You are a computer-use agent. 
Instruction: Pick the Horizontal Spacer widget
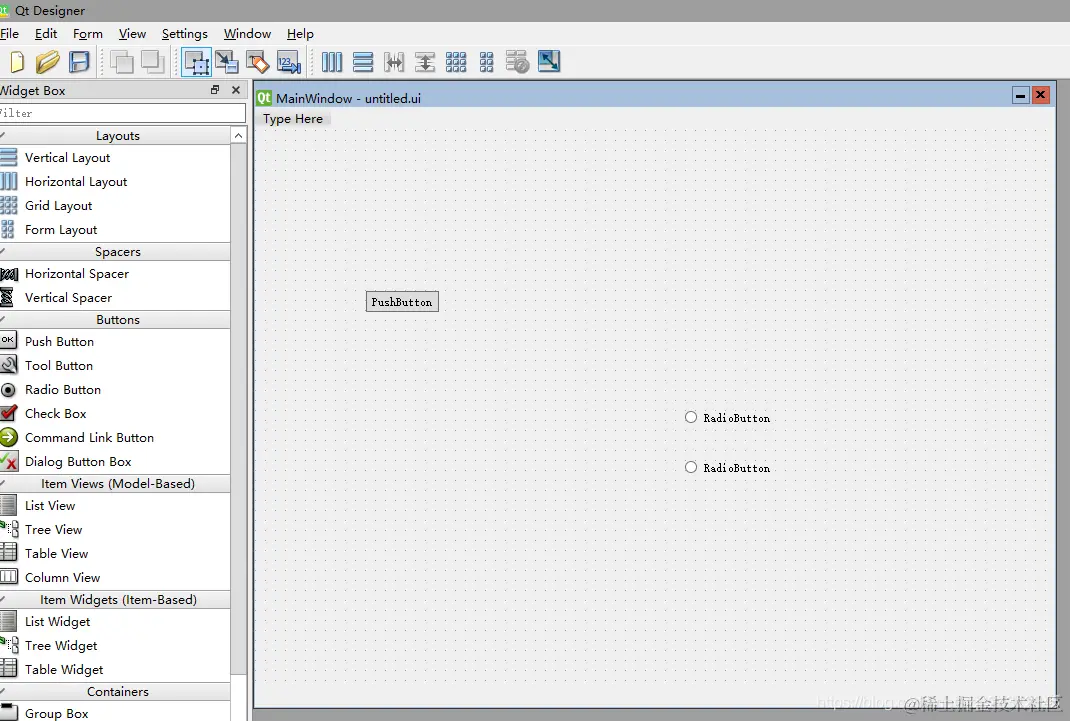click(115, 274)
